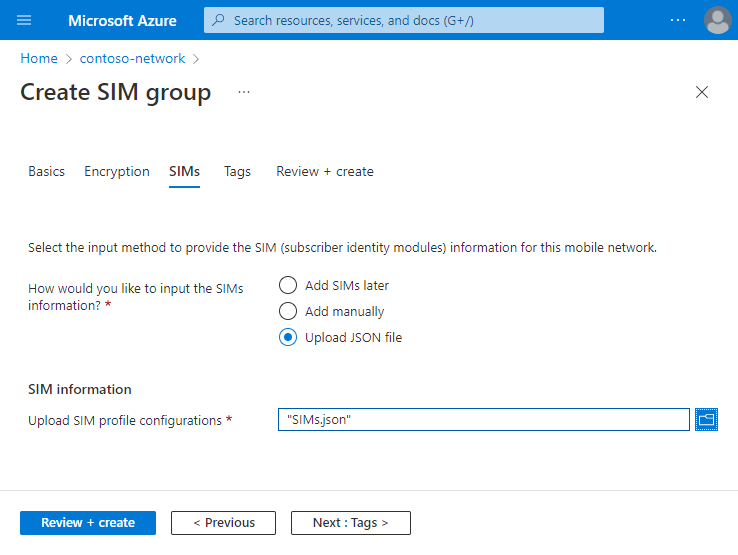Open the Encryption tab
This screenshot has height=555, width=738.
(x=117, y=171)
